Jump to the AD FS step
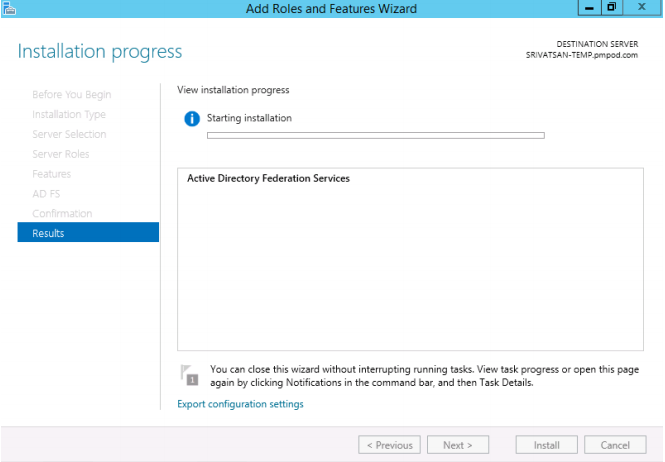 pyautogui.click(x=47, y=194)
